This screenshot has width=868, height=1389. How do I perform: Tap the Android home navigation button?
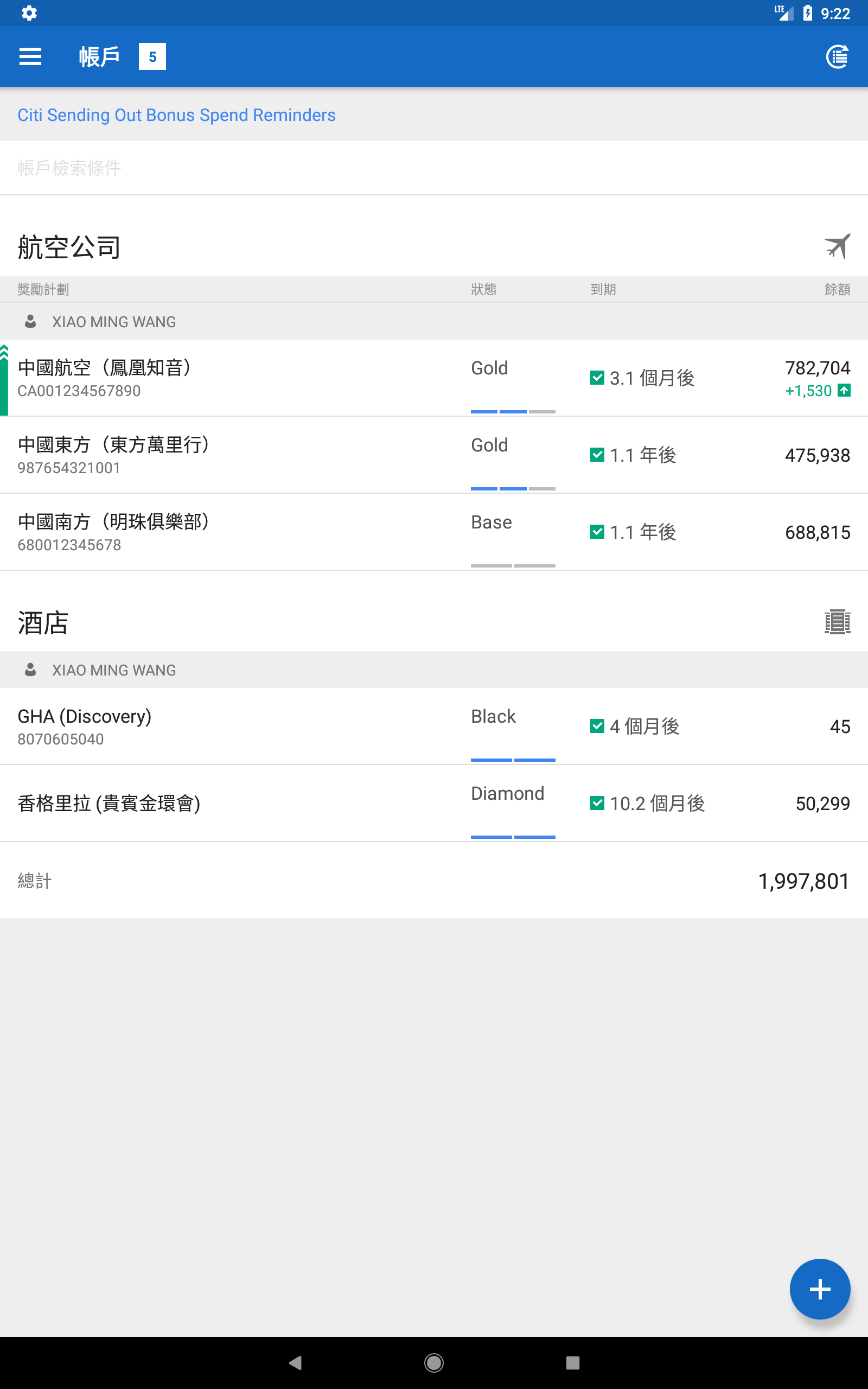433,1362
